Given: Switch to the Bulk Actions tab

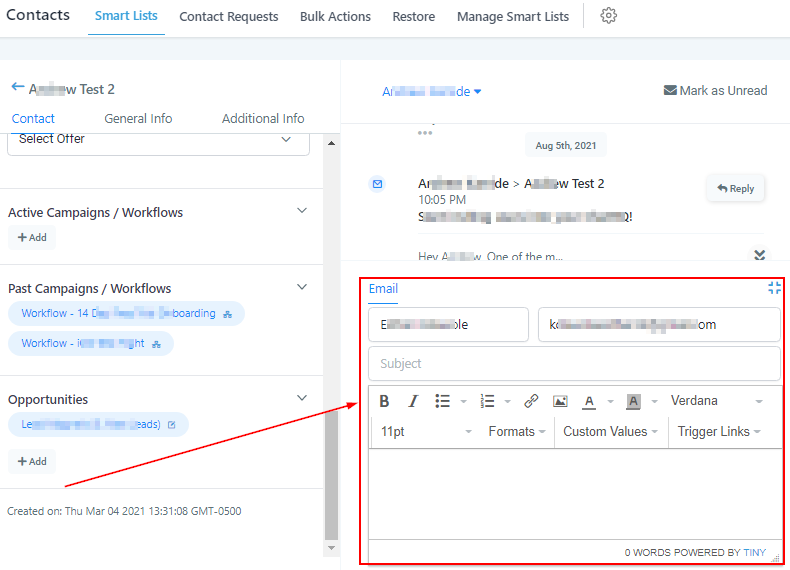Looking at the screenshot, I should pos(335,17).
